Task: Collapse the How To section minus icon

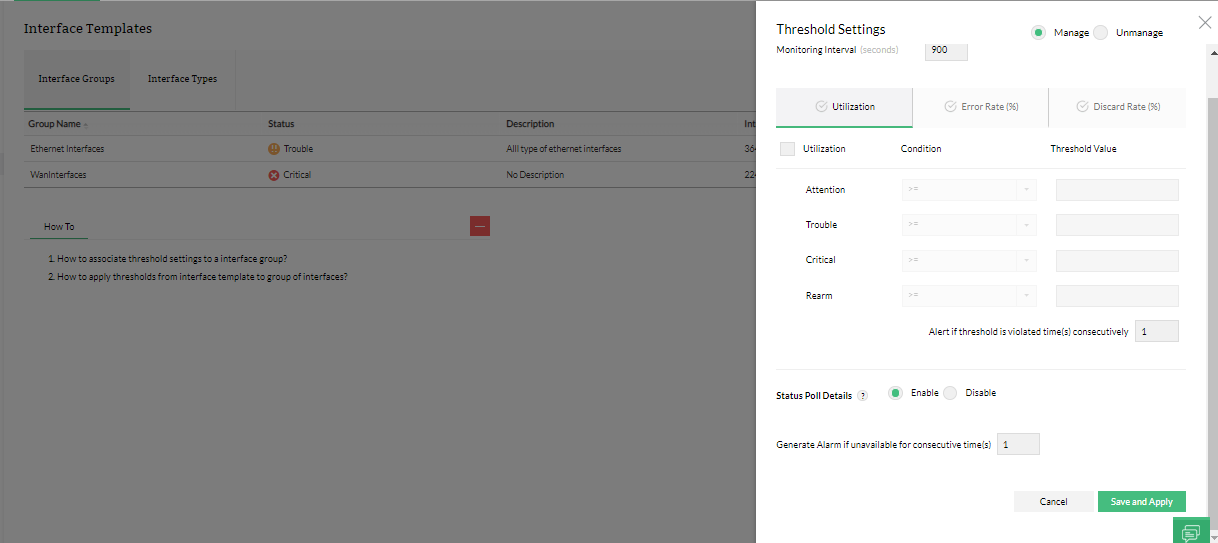Action: pyautogui.click(x=480, y=226)
